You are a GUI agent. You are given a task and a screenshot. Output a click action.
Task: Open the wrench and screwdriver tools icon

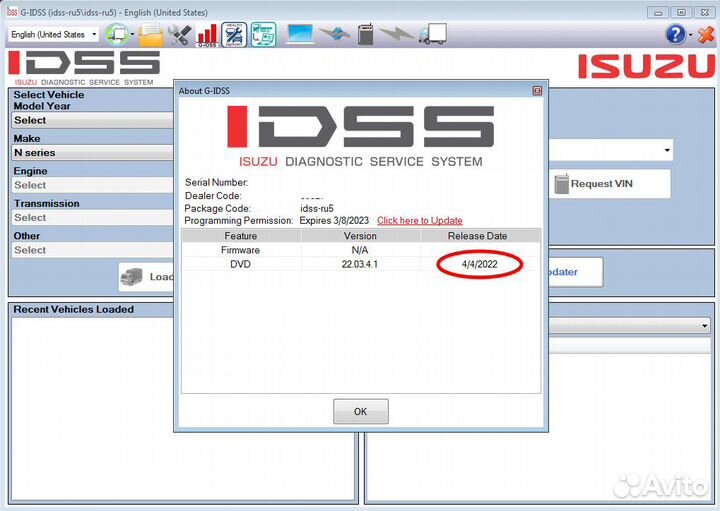(179, 35)
